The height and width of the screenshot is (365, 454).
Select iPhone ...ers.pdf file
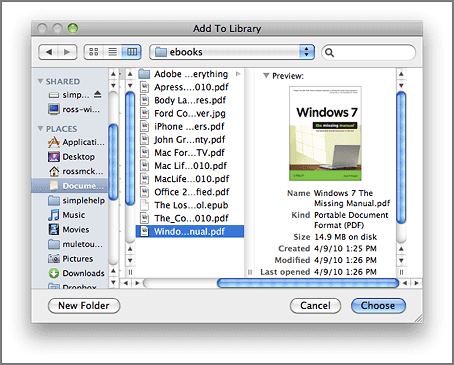[190, 127]
